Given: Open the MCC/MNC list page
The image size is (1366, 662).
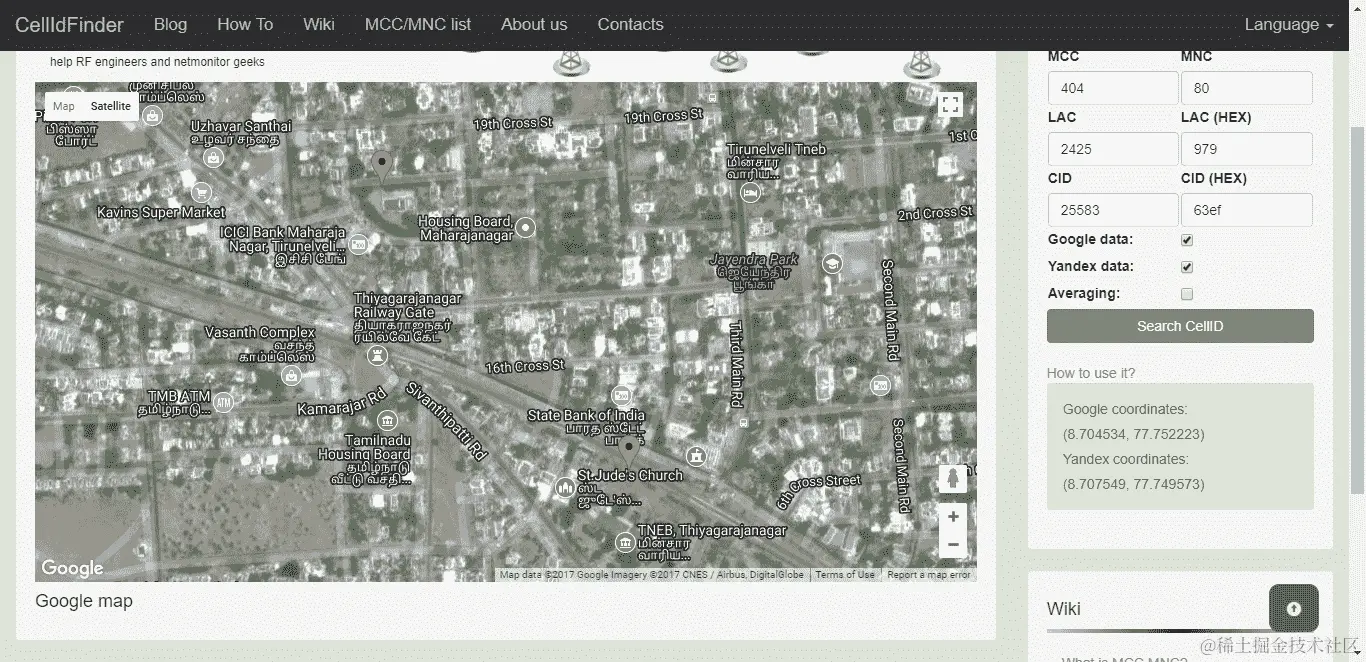Looking at the screenshot, I should (418, 25).
